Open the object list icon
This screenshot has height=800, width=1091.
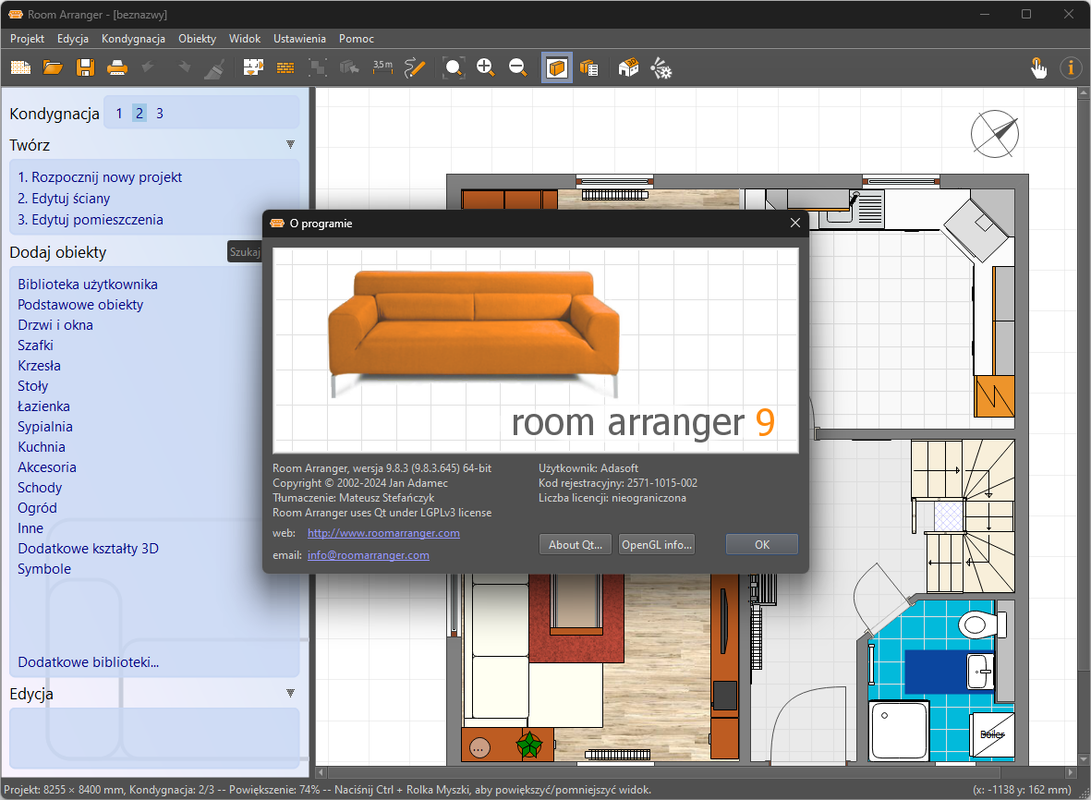click(589, 67)
